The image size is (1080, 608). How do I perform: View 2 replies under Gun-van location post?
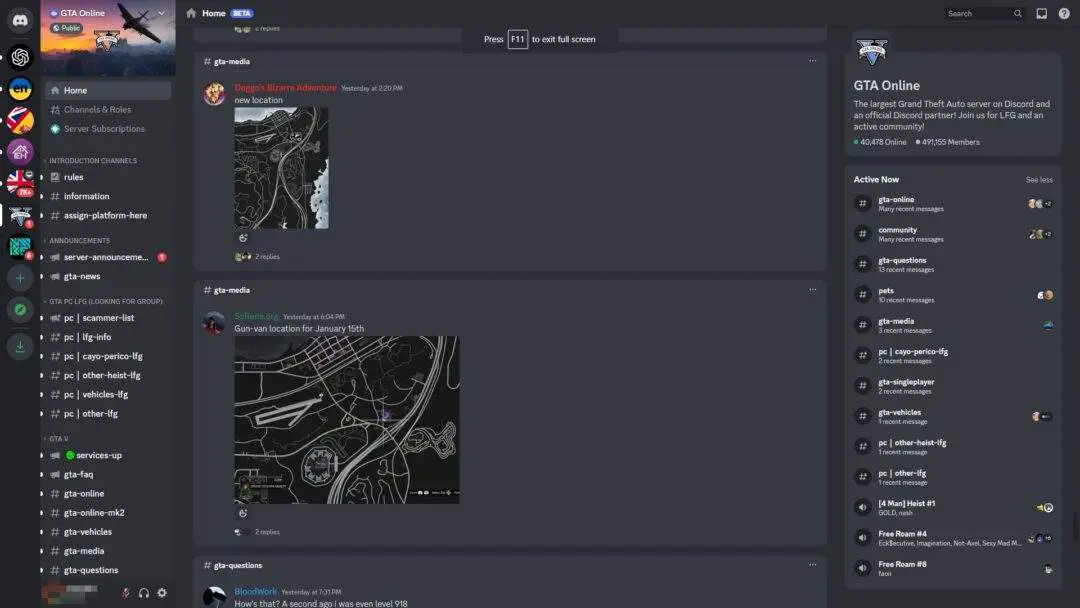[267, 532]
